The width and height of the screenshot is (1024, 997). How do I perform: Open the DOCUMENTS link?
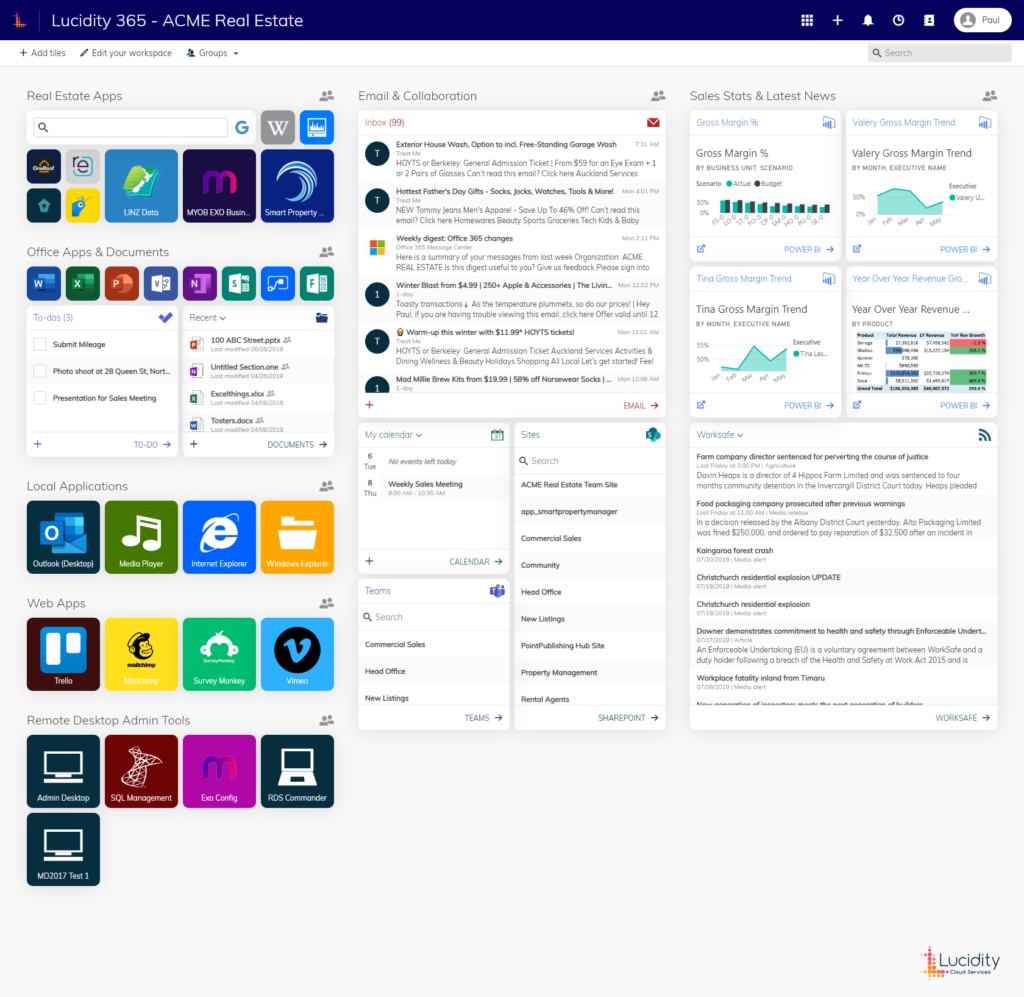[x=297, y=445]
